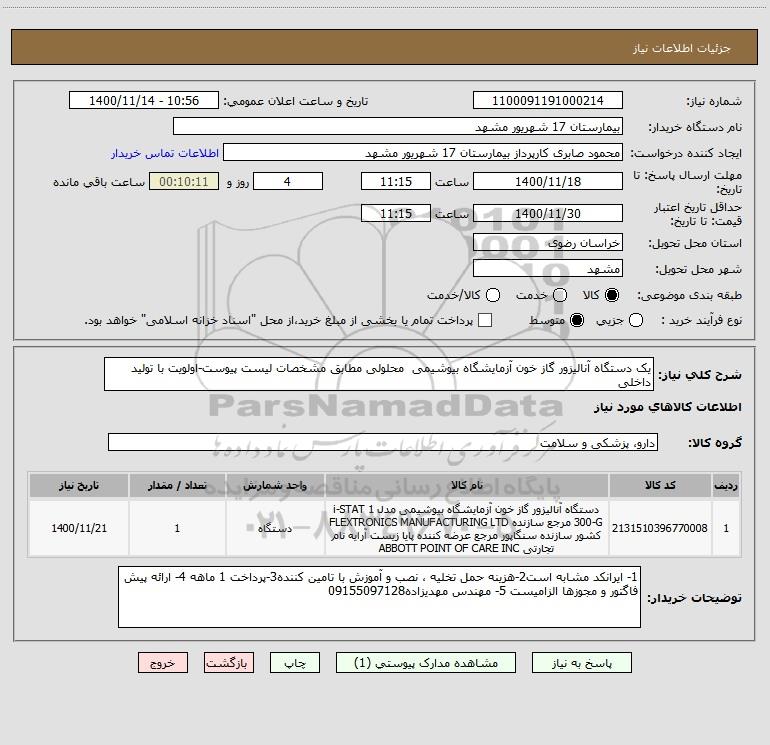Click the remaining time field 00:10:11
Image resolution: width=770 pixels, height=745 pixels.
tap(184, 181)
